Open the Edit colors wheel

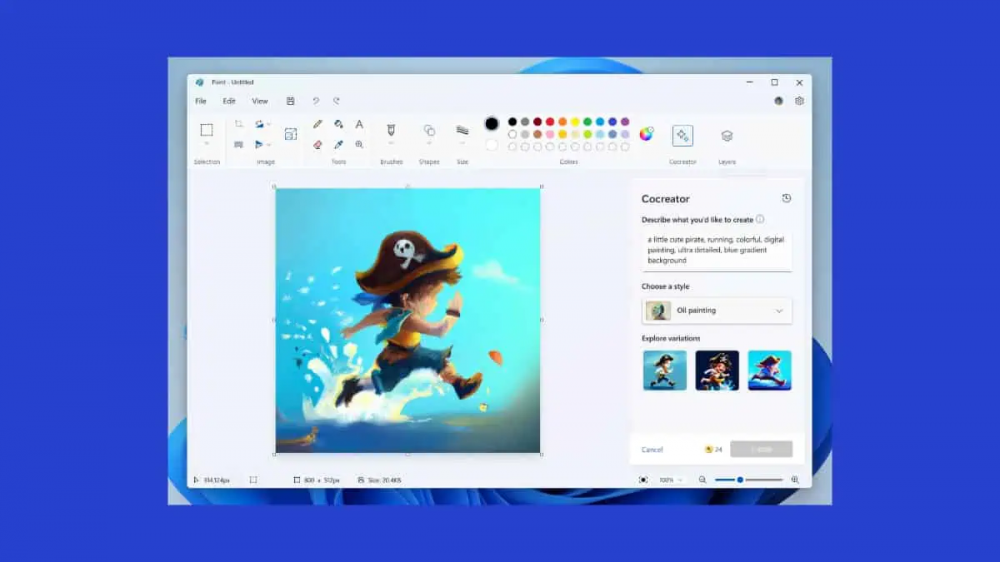[x=646, y=134]
